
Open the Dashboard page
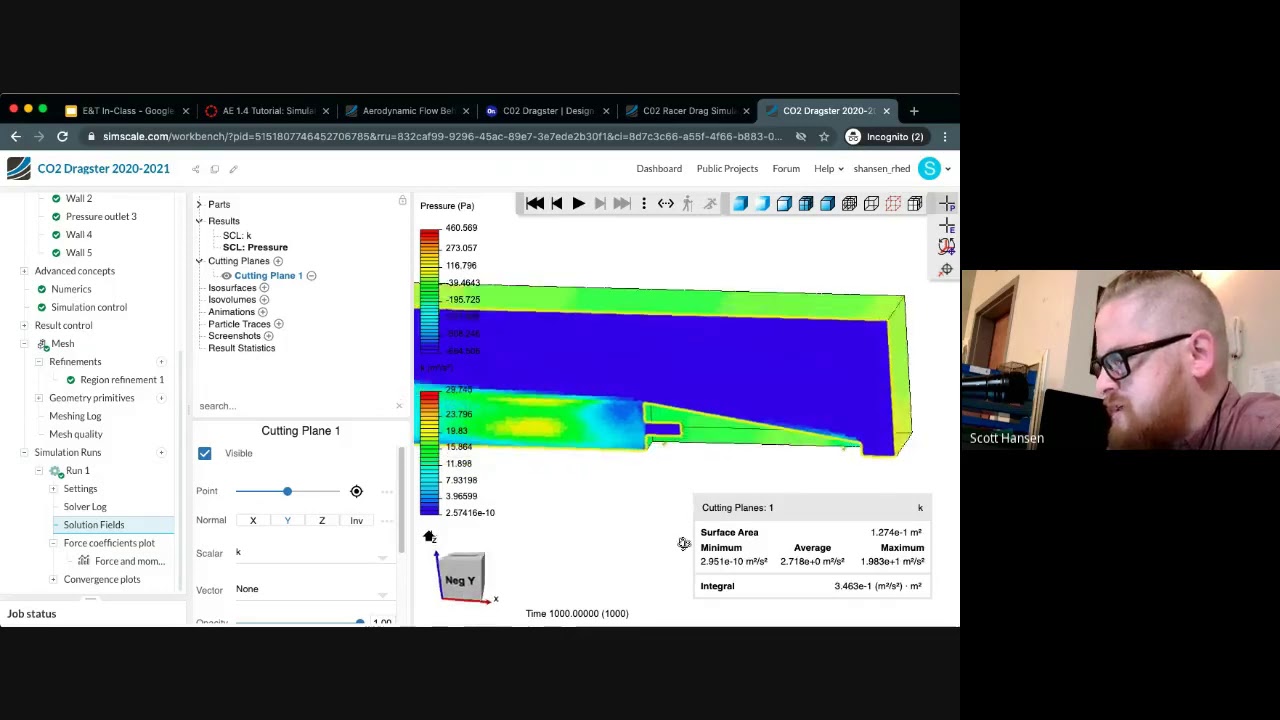pyautogui.click(x=659, y=169)
